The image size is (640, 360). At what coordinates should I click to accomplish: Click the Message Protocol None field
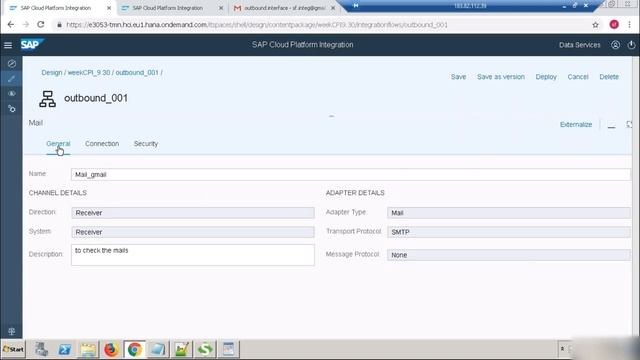[x=509, y=255]
